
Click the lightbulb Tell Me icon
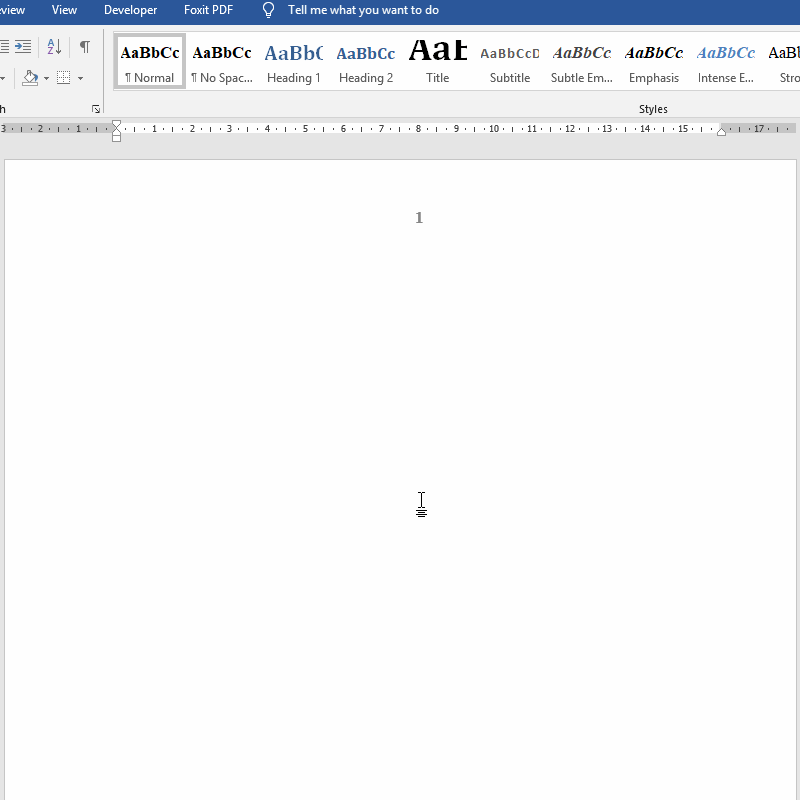coord(268,10)
